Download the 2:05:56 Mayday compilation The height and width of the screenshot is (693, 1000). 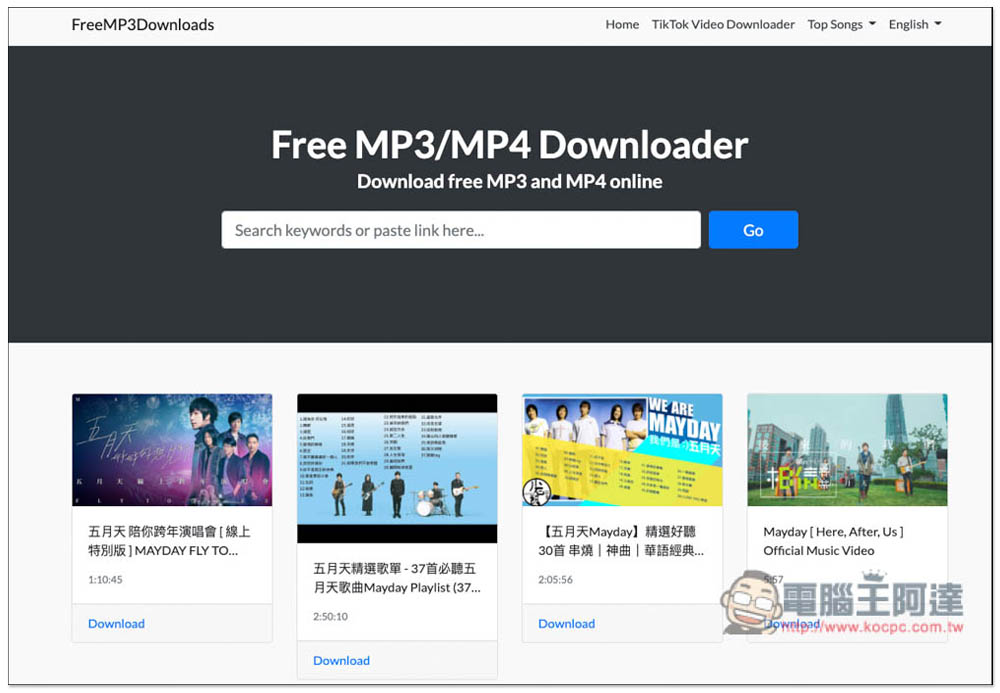tap(566, 623)
